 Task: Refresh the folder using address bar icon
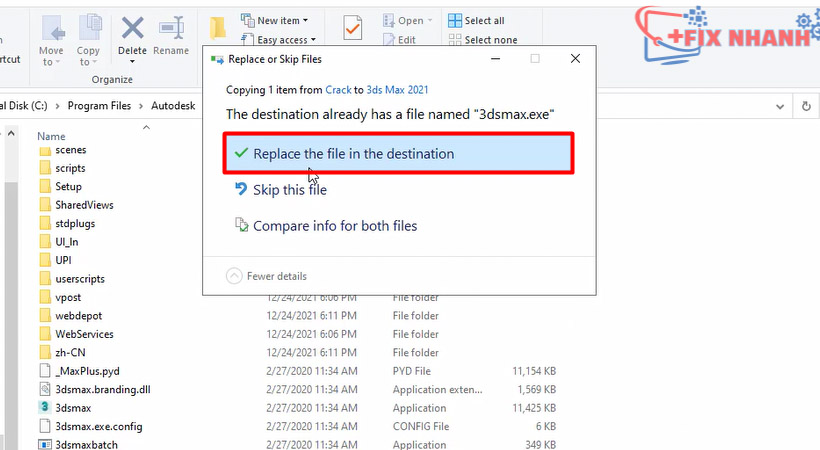coord(806,105)
